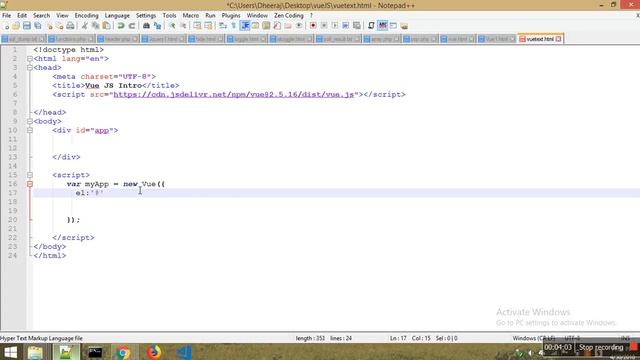This screenshot has width=640, height=360.
Task: Toggle synchronized horizontal scrolling
Action: (208, 26)
